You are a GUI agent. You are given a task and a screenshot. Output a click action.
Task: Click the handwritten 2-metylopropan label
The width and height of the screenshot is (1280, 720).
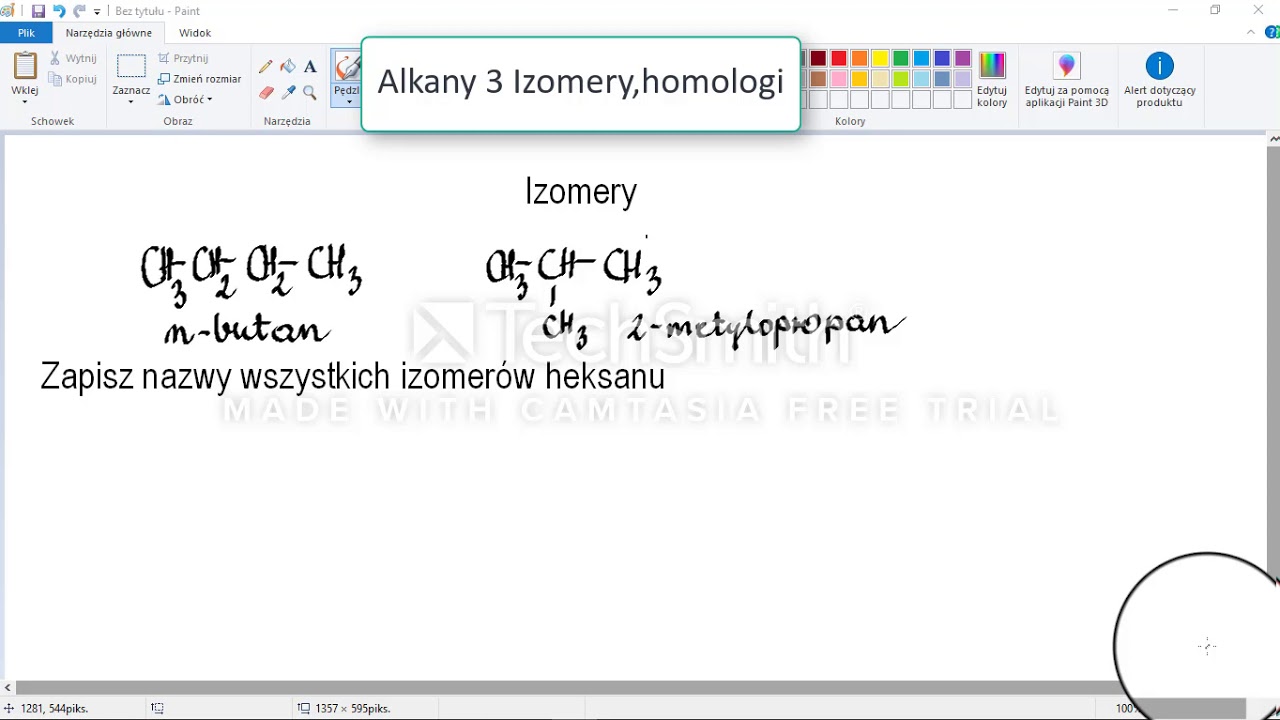(x=766, y=326)
